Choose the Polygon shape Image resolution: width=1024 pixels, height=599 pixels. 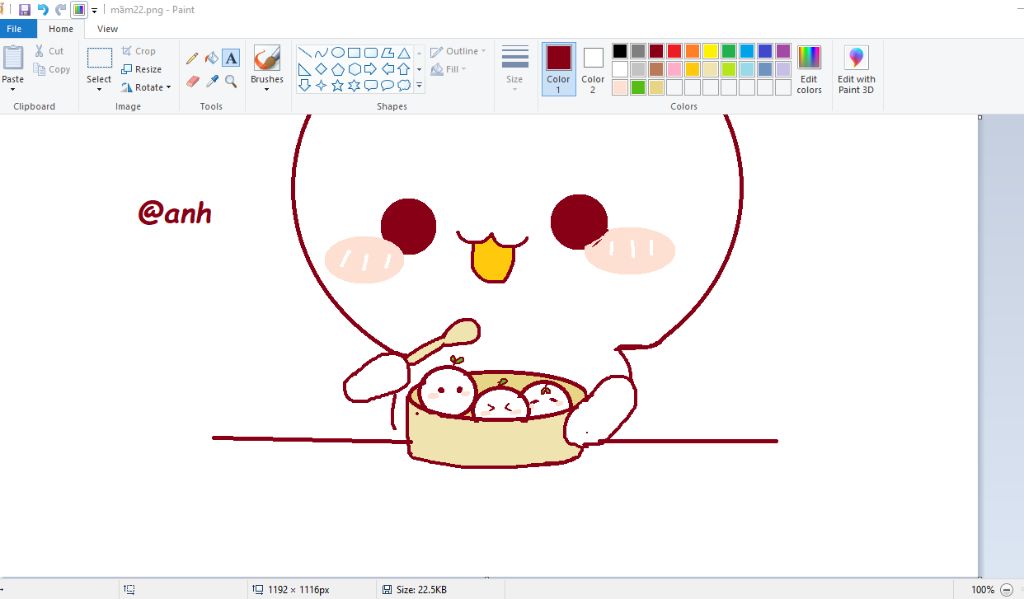click(x=387, y=53)
